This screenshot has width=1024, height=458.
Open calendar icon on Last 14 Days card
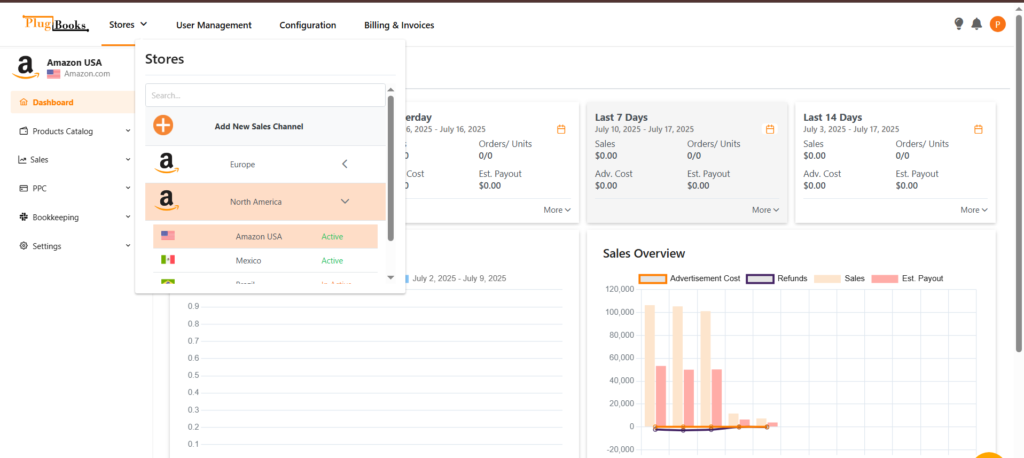978,129
